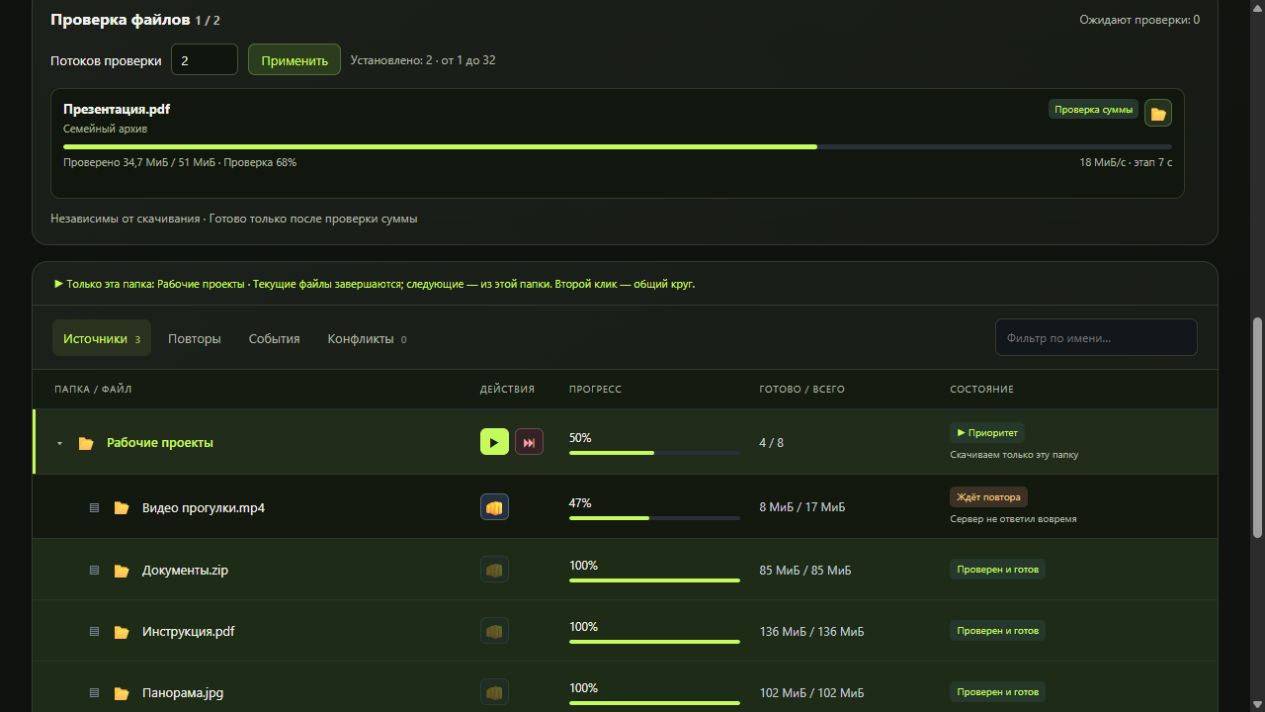Click the folder icon beside Видео прогулки.mp4
1265x712 pixels.
coord(121,508)
